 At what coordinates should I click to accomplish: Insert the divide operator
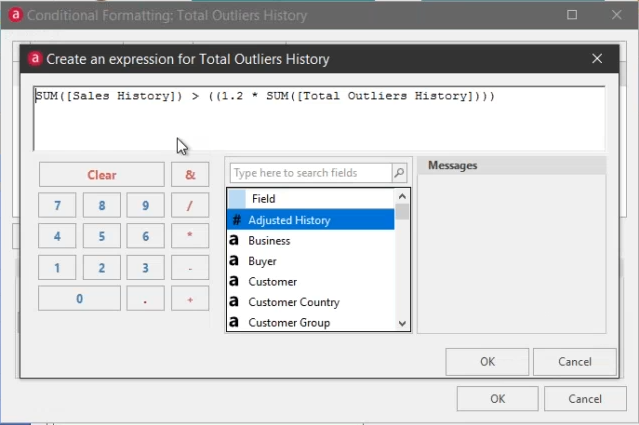click(190, 205)
